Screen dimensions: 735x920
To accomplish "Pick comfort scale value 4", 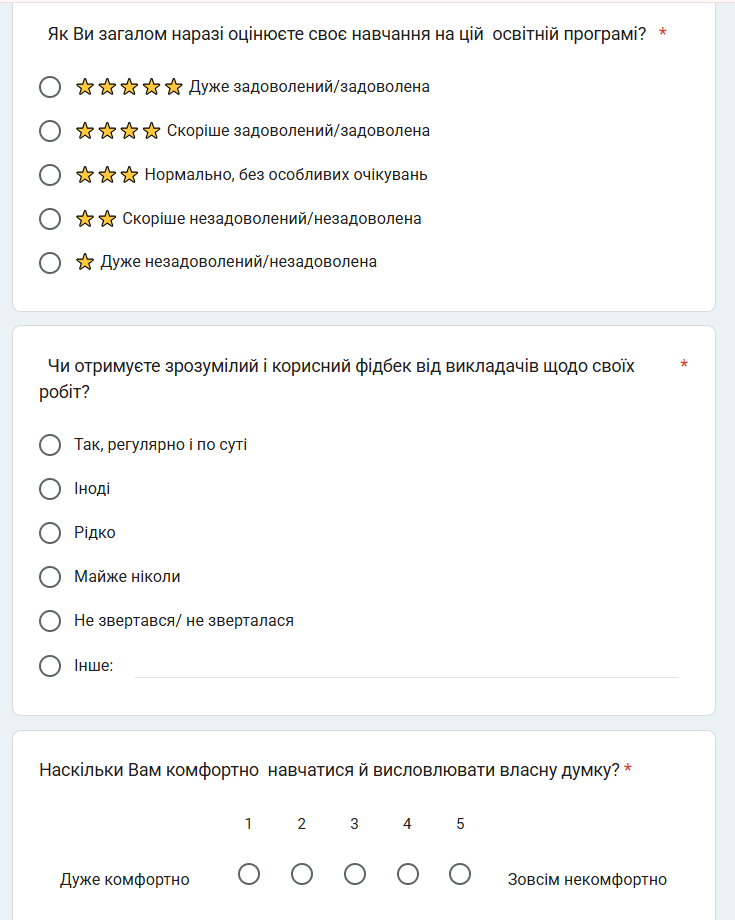I will pyautogui.click(x=408, y=874).
